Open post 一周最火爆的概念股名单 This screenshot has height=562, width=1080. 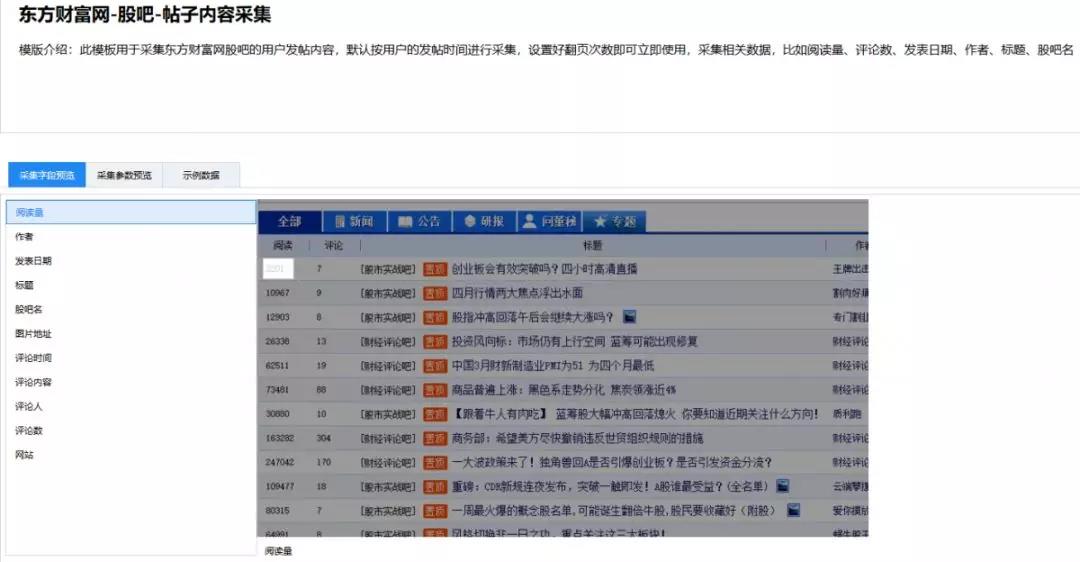pos(614,510)
